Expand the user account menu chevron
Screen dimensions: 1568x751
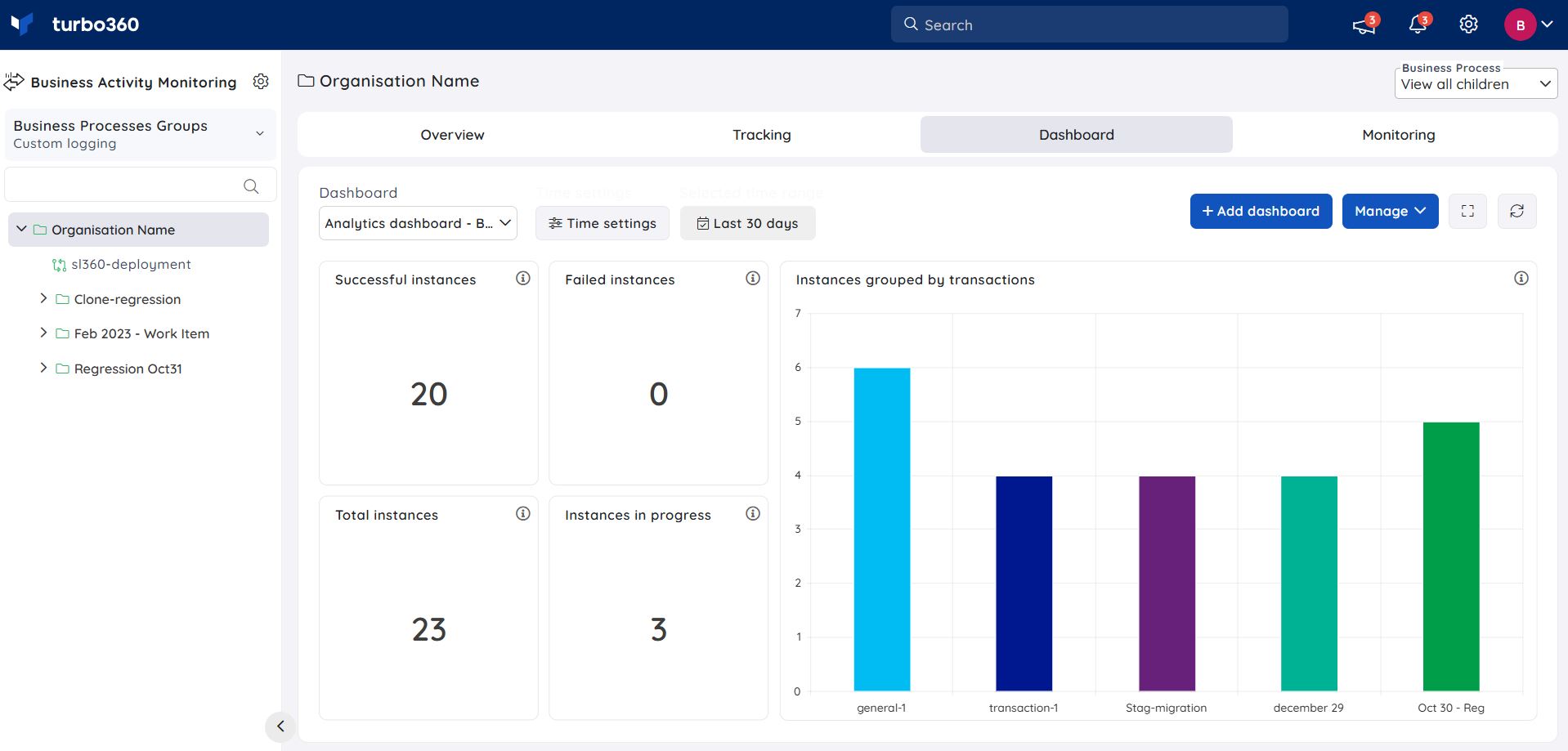click(x=1547, y=25)
